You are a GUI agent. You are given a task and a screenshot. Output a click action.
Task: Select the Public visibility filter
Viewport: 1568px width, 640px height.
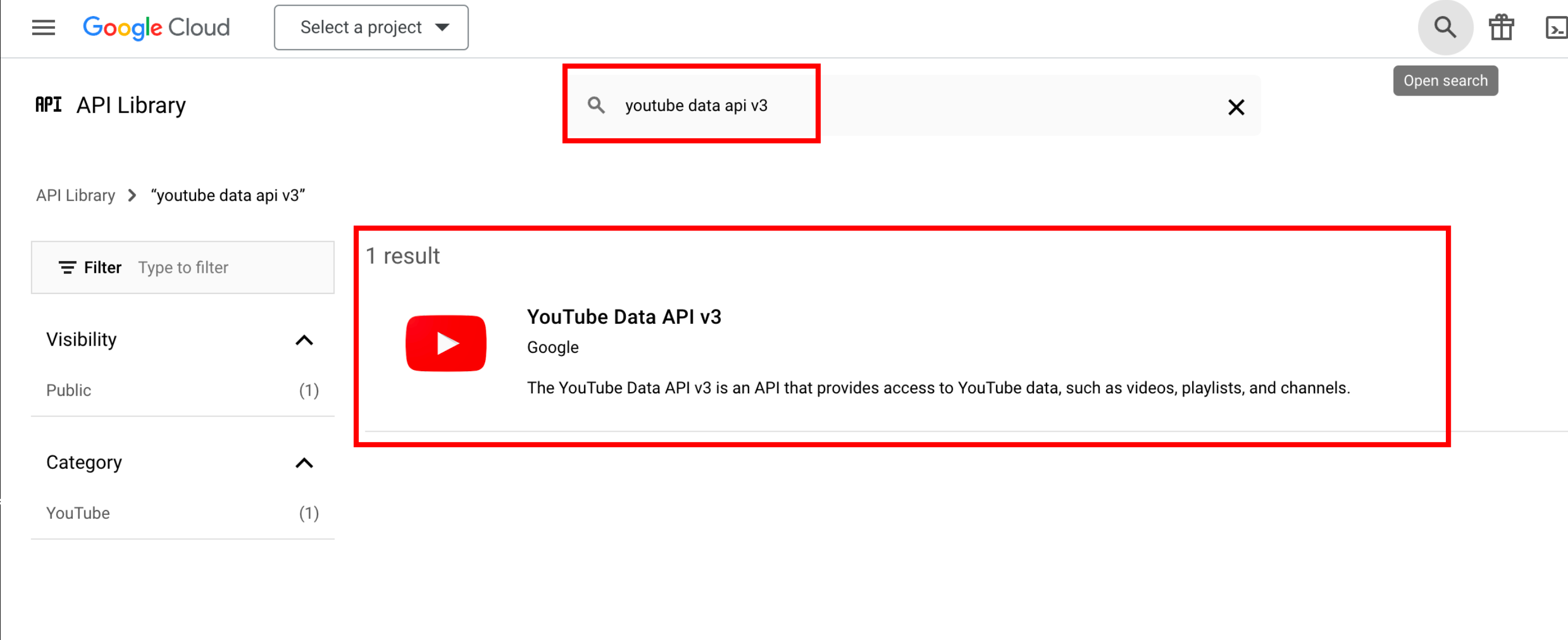(69, 391)
